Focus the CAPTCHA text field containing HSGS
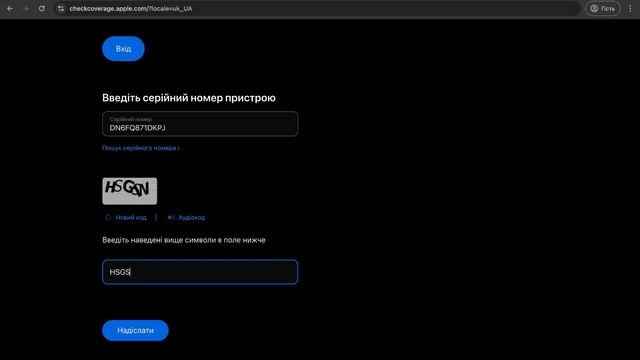Viewport: 640px width, 360px height. point(200,272)
